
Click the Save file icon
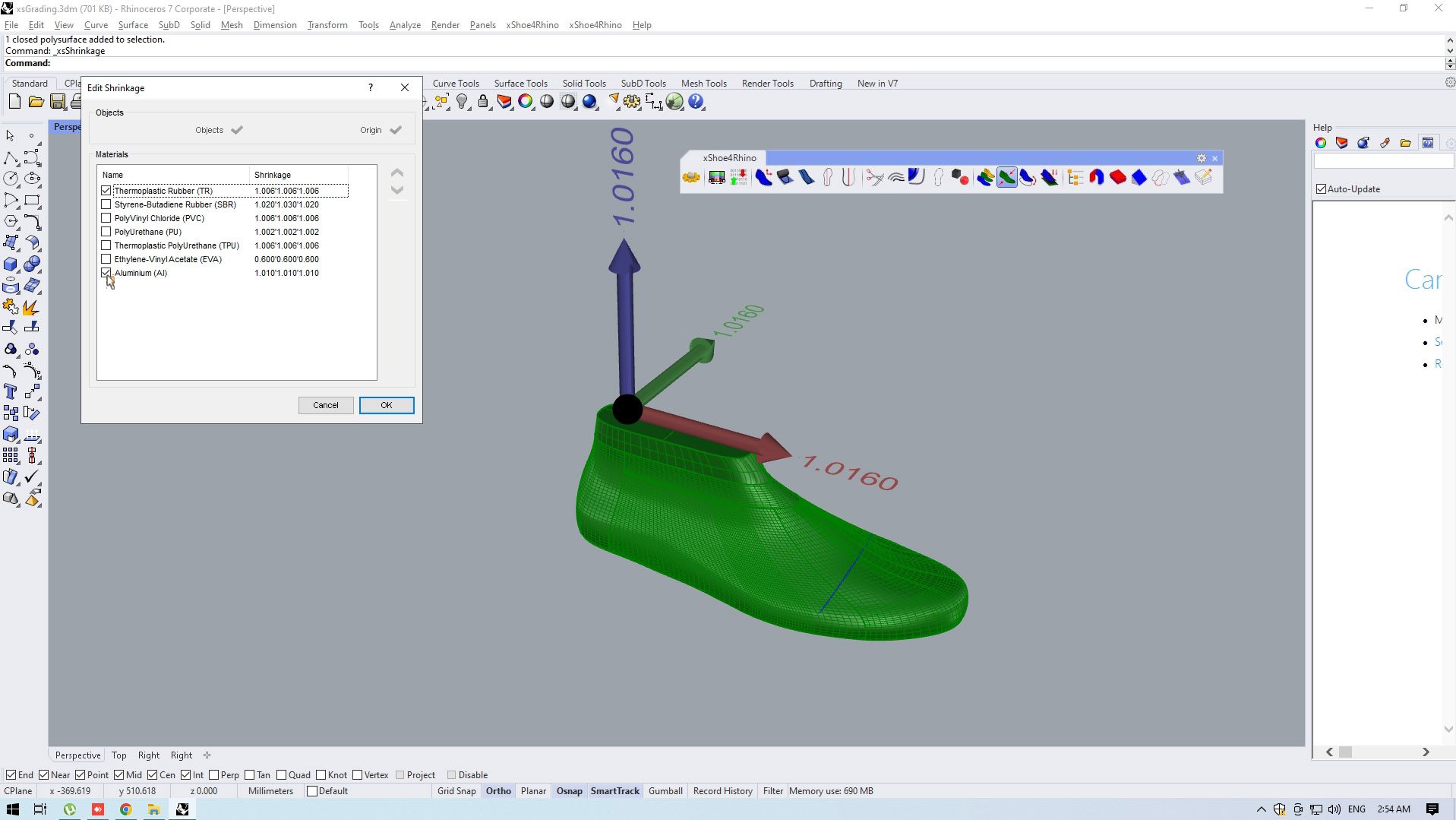[x=57, y=102]
